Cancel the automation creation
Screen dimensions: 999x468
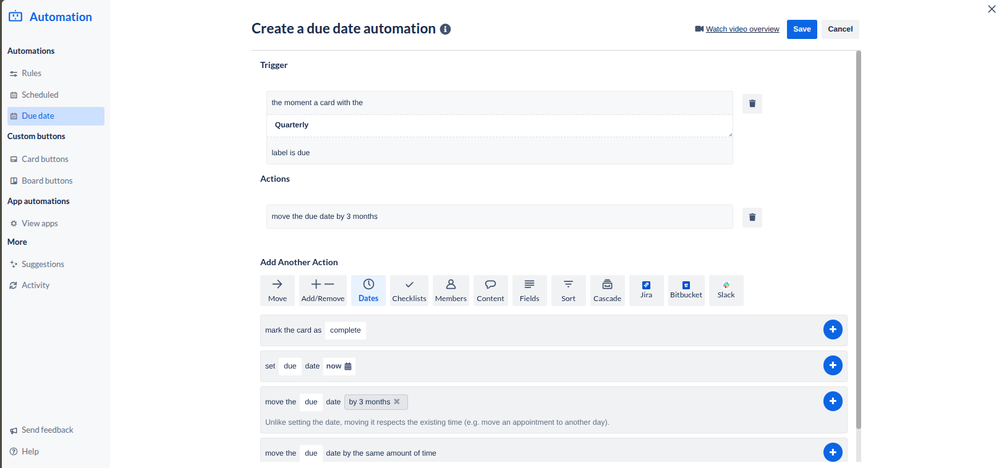[840, 29]
